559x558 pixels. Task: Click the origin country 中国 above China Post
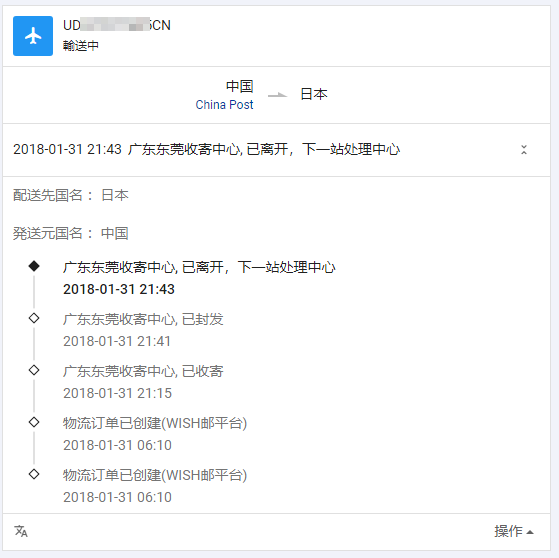tap(240, 86)
